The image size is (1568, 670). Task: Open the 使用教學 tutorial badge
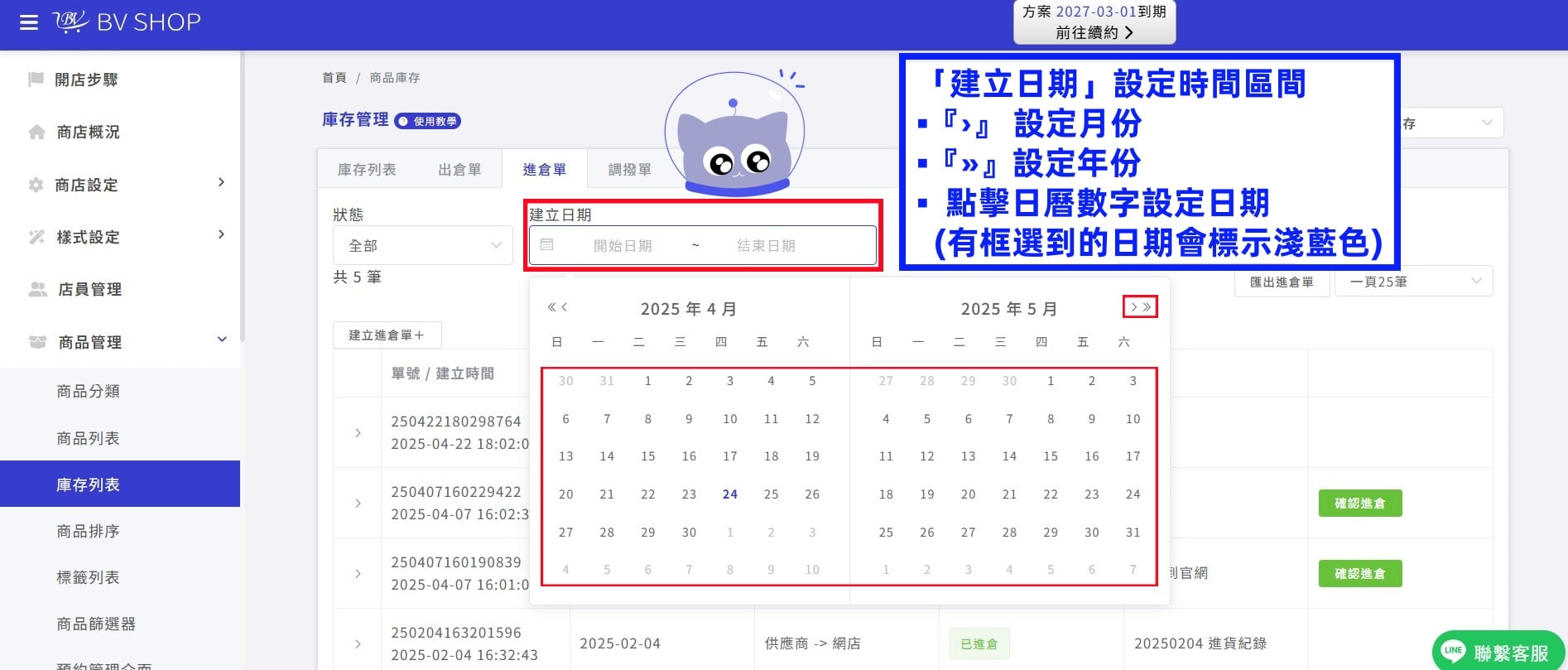[427, 121]
